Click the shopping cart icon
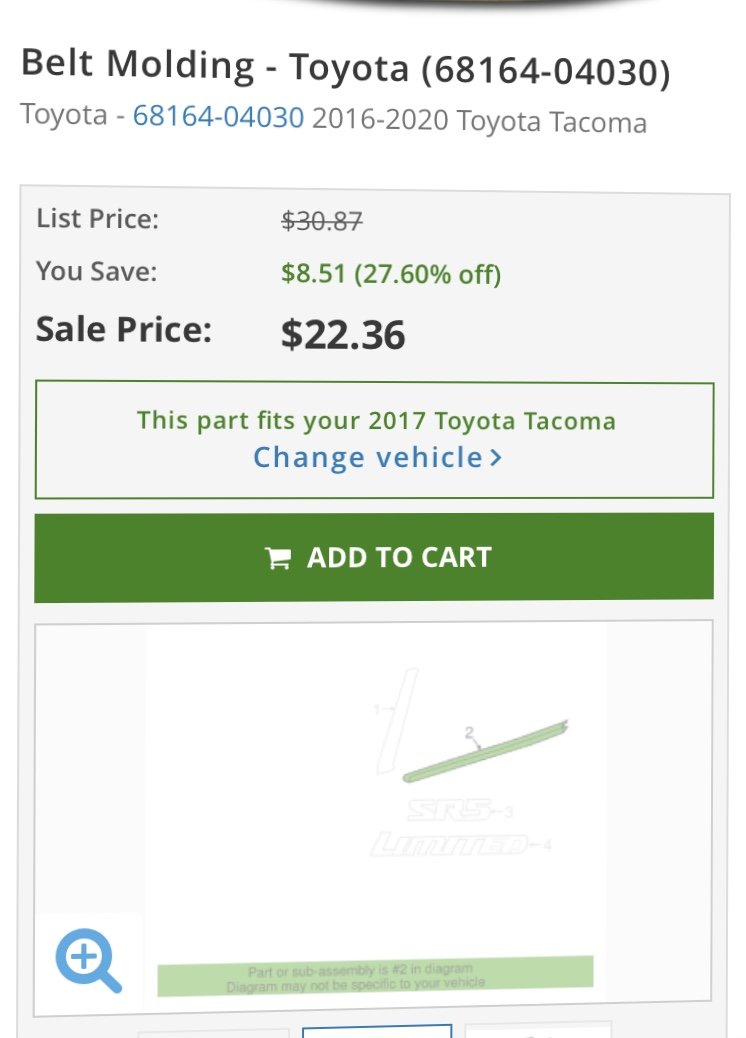 278,558
